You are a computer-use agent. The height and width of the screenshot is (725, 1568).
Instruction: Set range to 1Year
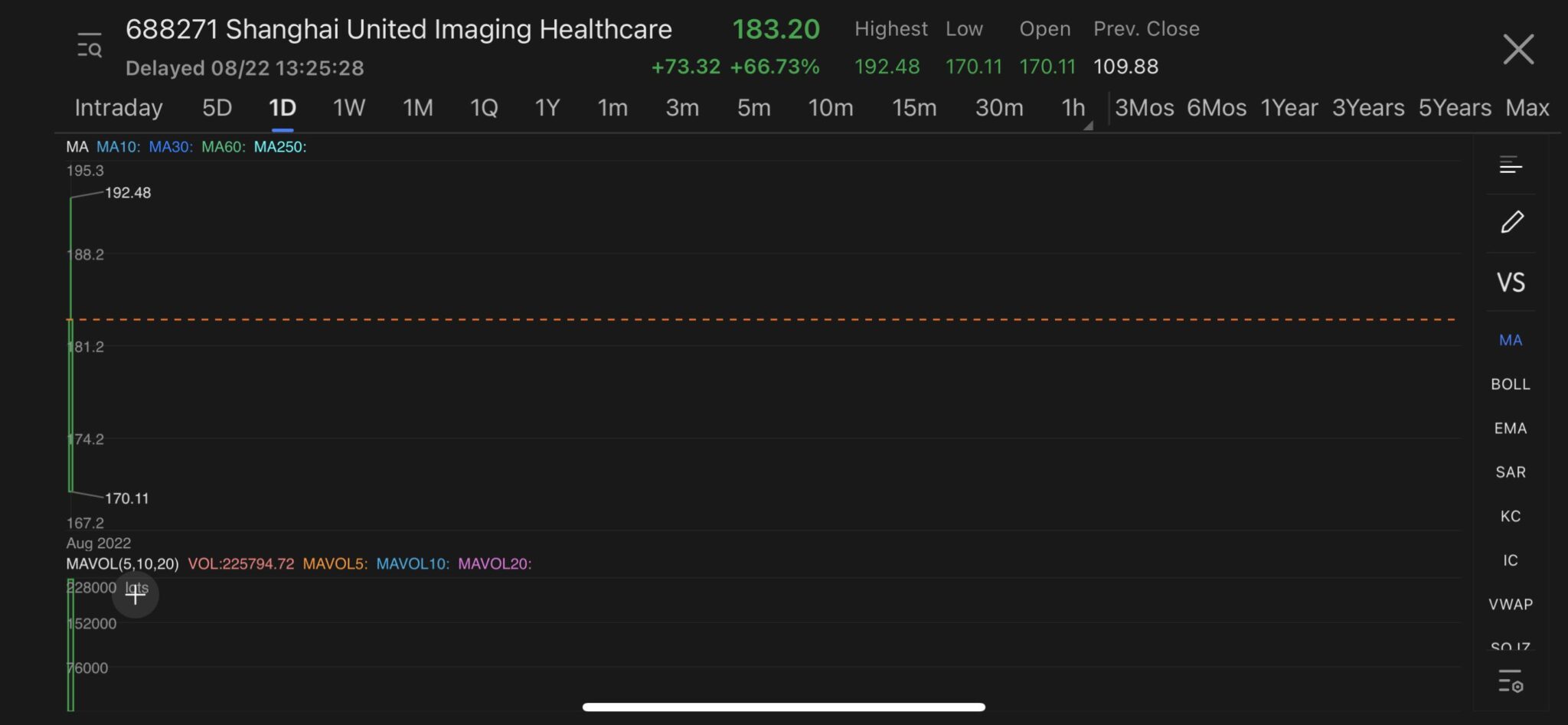coord(1289,108)
